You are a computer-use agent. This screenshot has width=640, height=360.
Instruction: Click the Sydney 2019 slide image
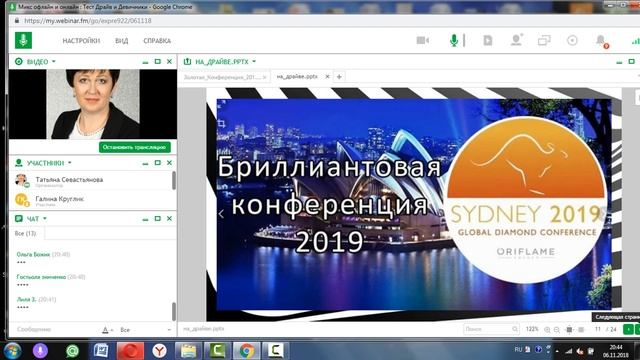point(414,204)
